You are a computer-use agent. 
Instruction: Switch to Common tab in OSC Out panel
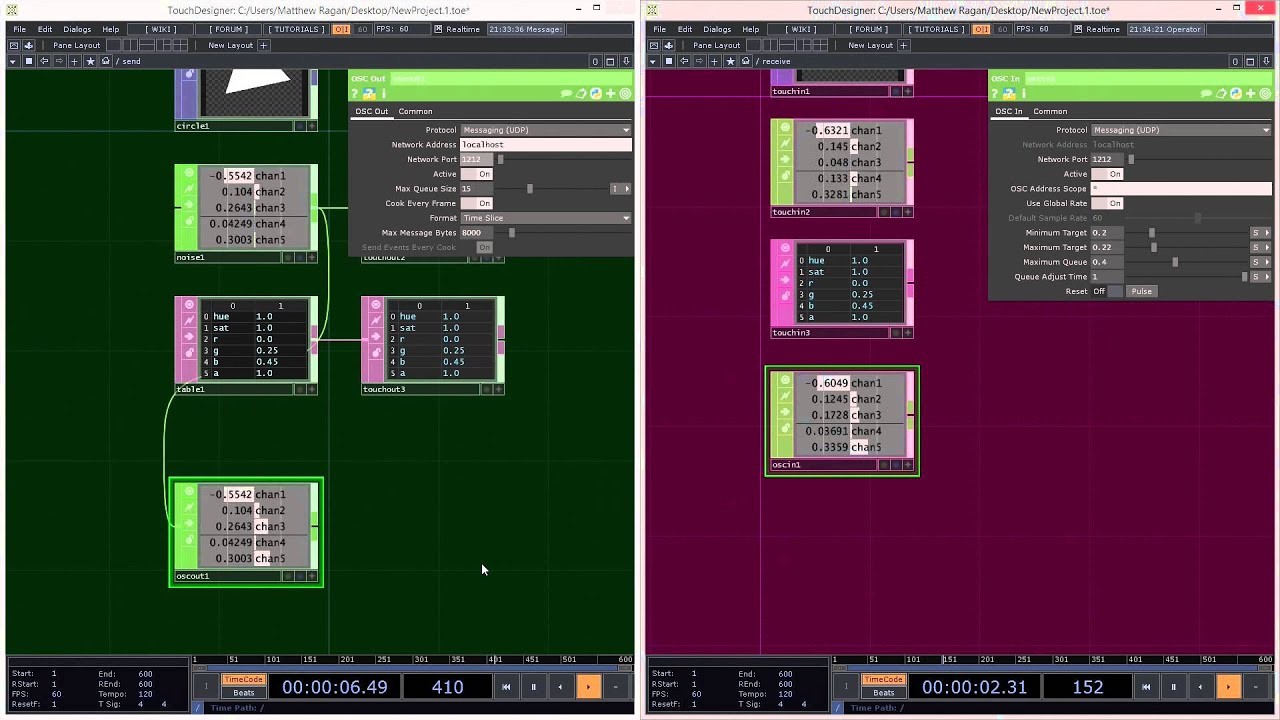(415, 111)
